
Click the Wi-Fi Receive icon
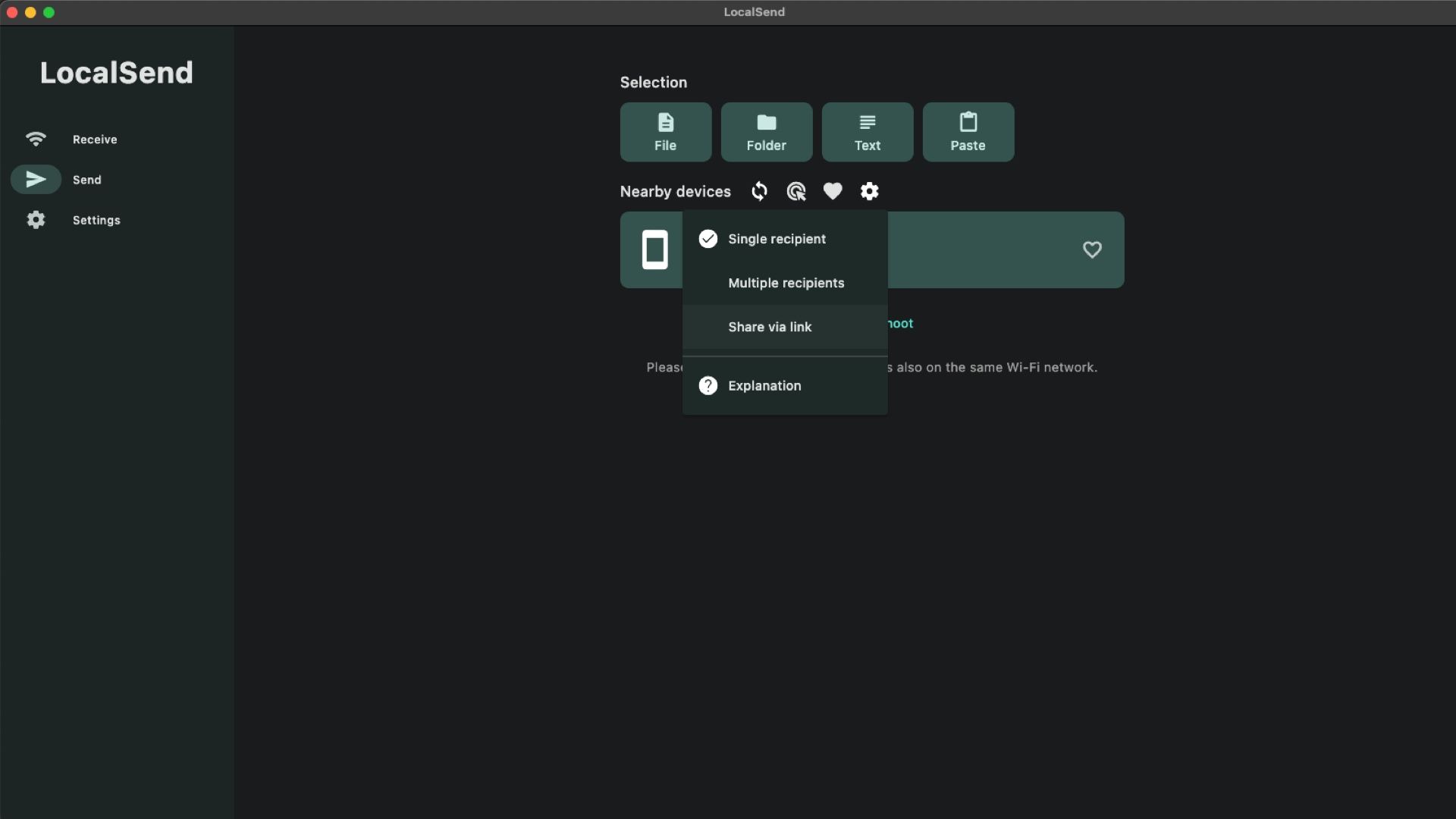point(36,139)
